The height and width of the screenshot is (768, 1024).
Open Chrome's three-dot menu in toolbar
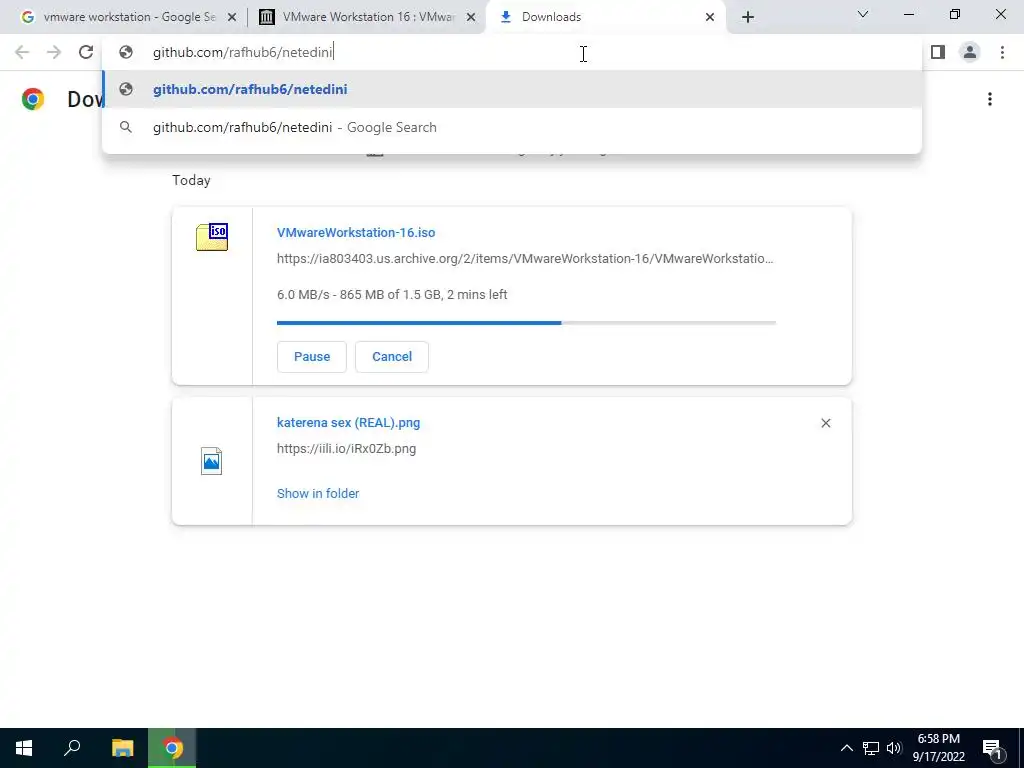click(1002, 52)
